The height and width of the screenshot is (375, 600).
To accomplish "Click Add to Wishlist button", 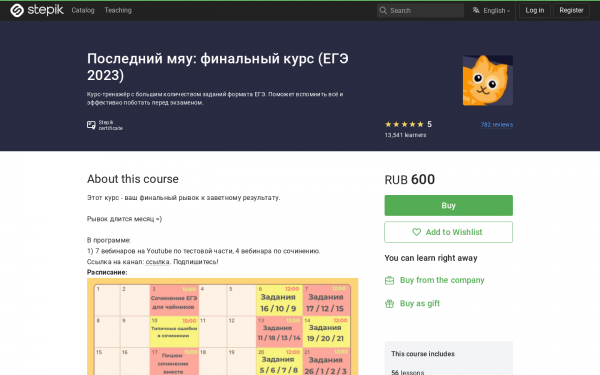I will point(448,232).
